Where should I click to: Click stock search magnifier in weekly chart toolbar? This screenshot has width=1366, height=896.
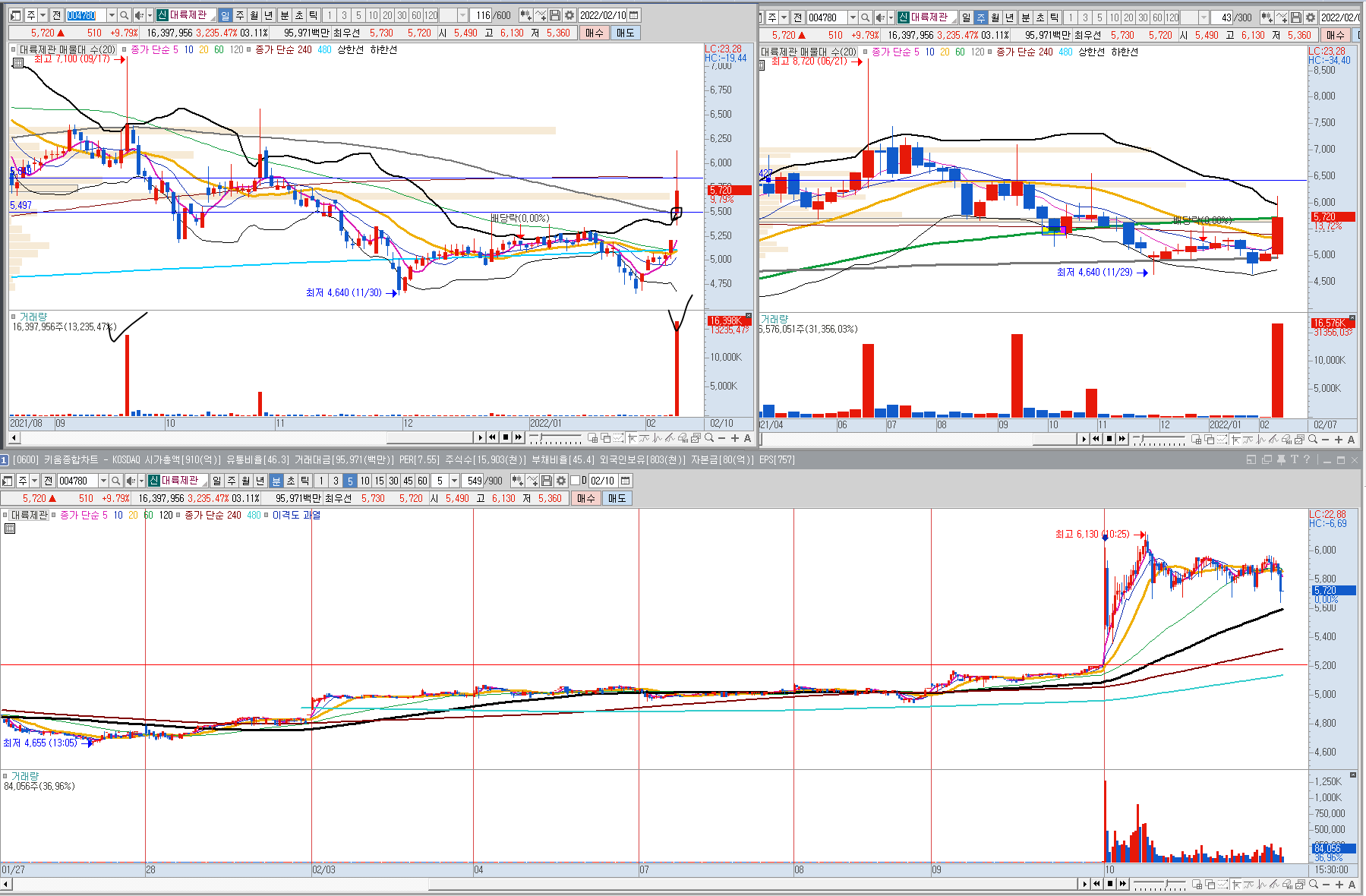point(865,17)
